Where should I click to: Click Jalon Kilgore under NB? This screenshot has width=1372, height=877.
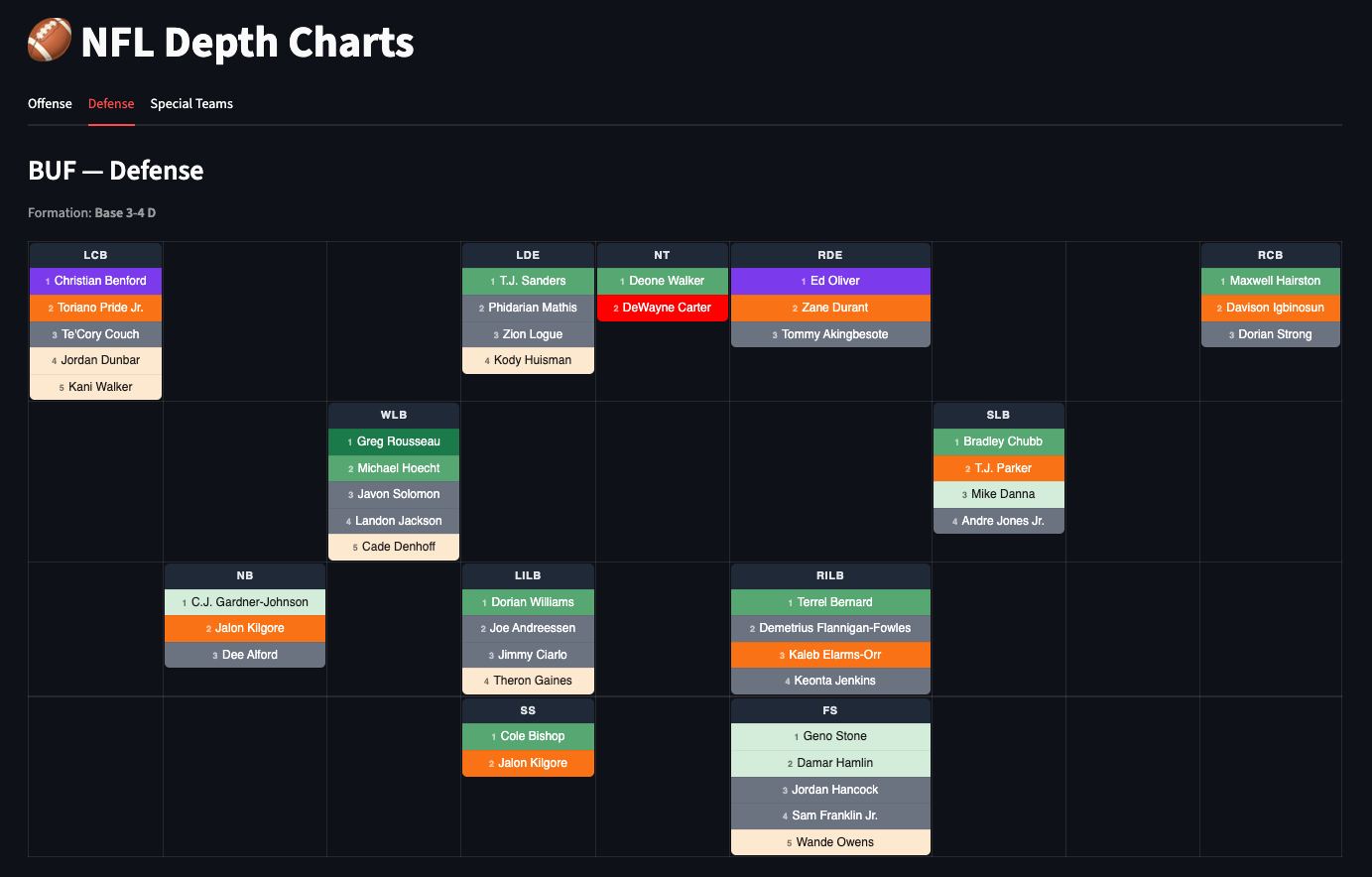coord(245,628)
